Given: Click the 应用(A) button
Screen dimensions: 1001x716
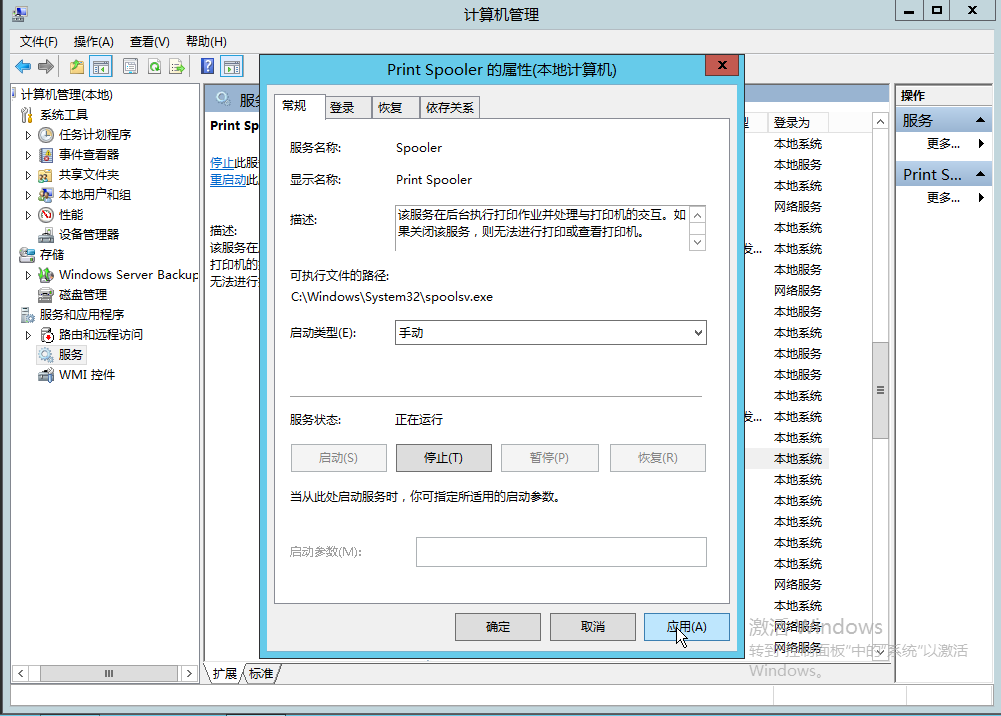Looking at the screenshot, I should click(686, 626).
